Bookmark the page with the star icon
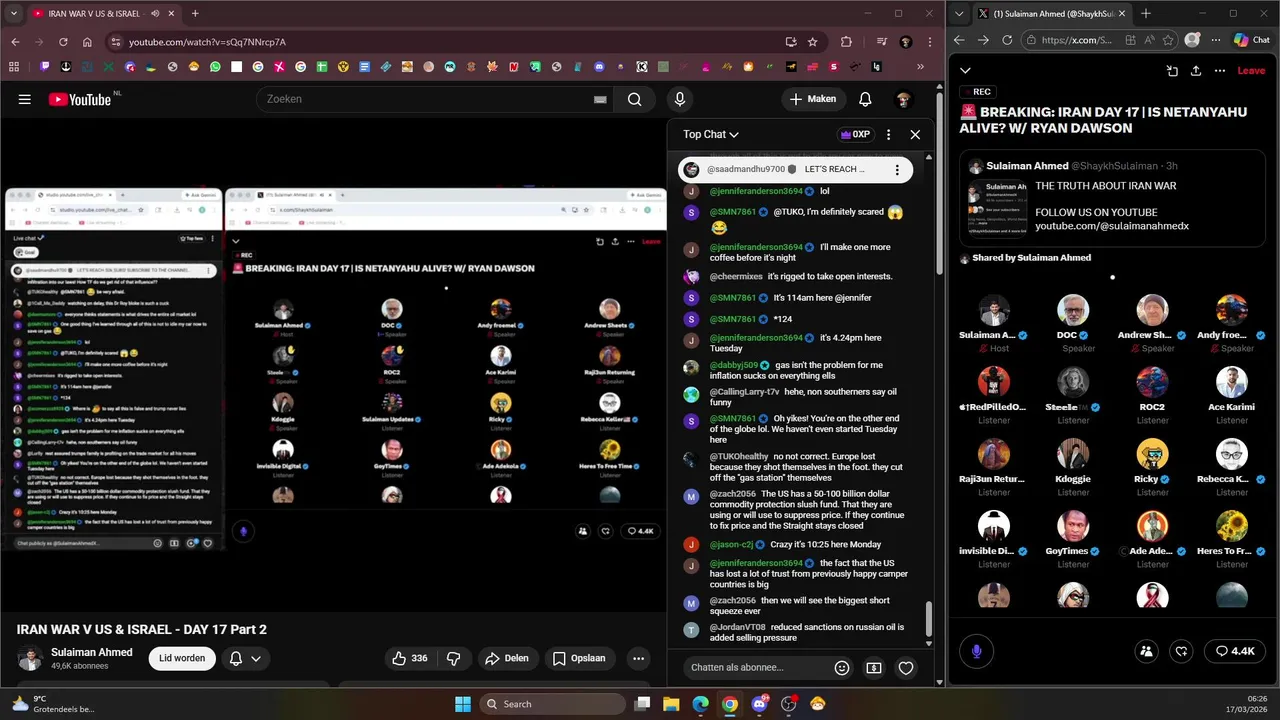The width and height of the screenshot is (1280, 720). pyautogui.click(x=813, y=42)
